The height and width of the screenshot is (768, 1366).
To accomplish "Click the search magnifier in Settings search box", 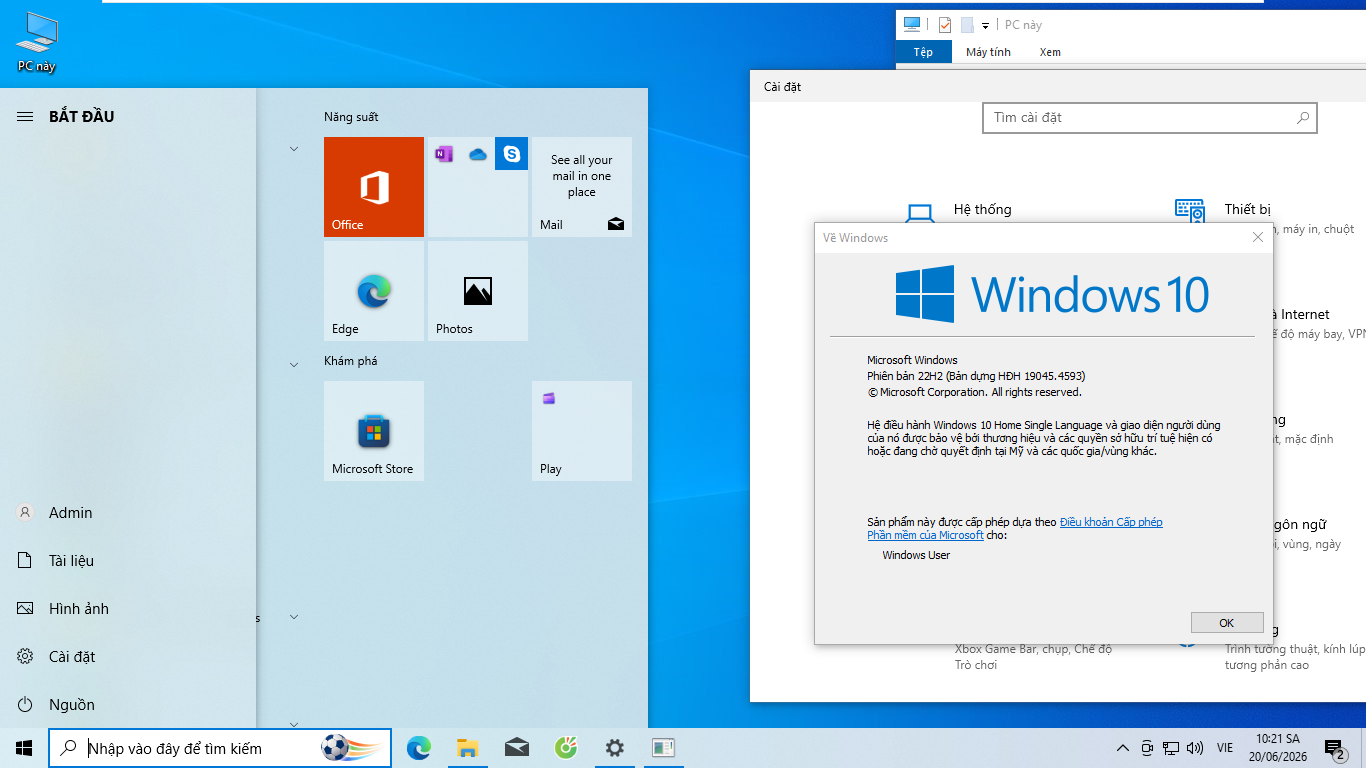I will [x=1302, y=118].
